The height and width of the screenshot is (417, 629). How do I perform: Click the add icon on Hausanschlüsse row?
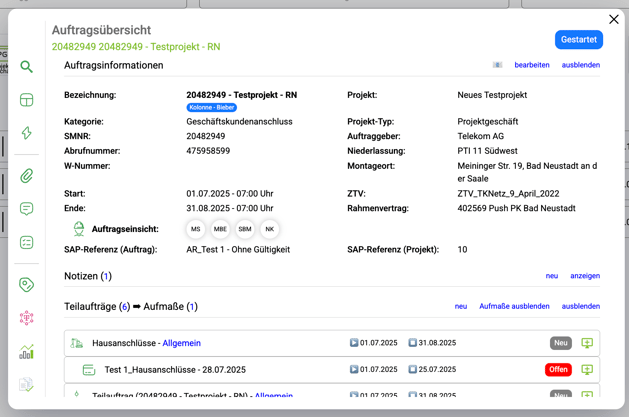[587, 343]
